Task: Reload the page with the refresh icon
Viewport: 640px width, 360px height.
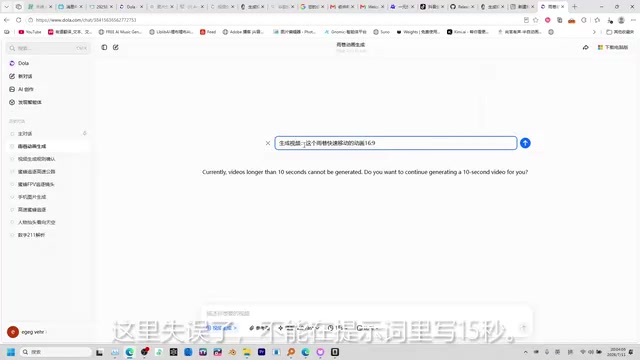Action: coord(18,20)
